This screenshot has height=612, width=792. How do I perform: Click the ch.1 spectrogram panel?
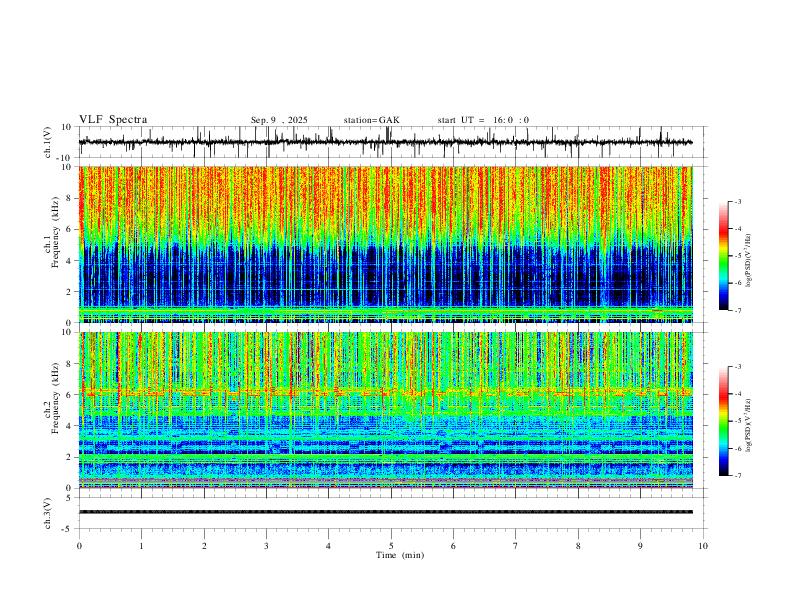click(386, 244)
